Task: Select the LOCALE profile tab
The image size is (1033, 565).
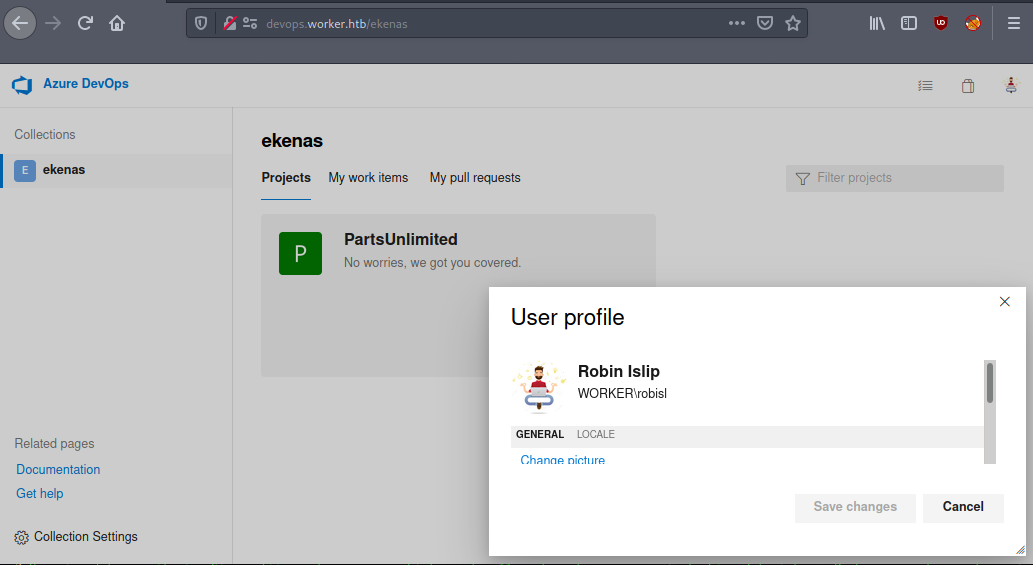Action: [596, 435]
